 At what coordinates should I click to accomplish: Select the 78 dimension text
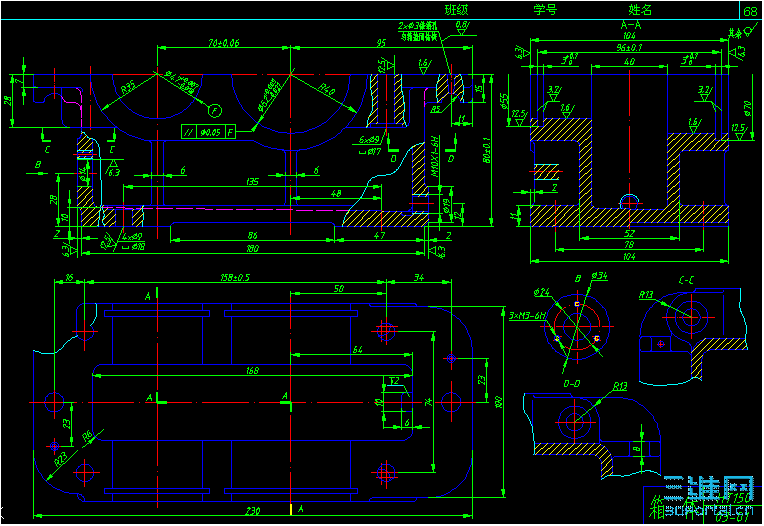(x=630, y=245)
